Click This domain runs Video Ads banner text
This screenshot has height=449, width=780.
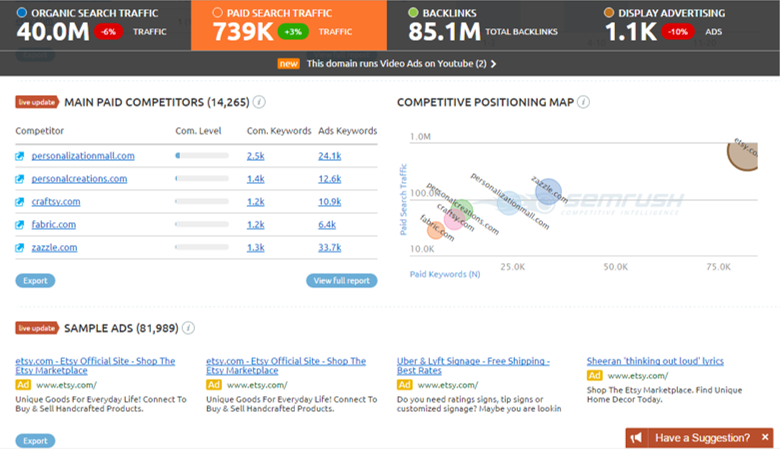[396, 64]
